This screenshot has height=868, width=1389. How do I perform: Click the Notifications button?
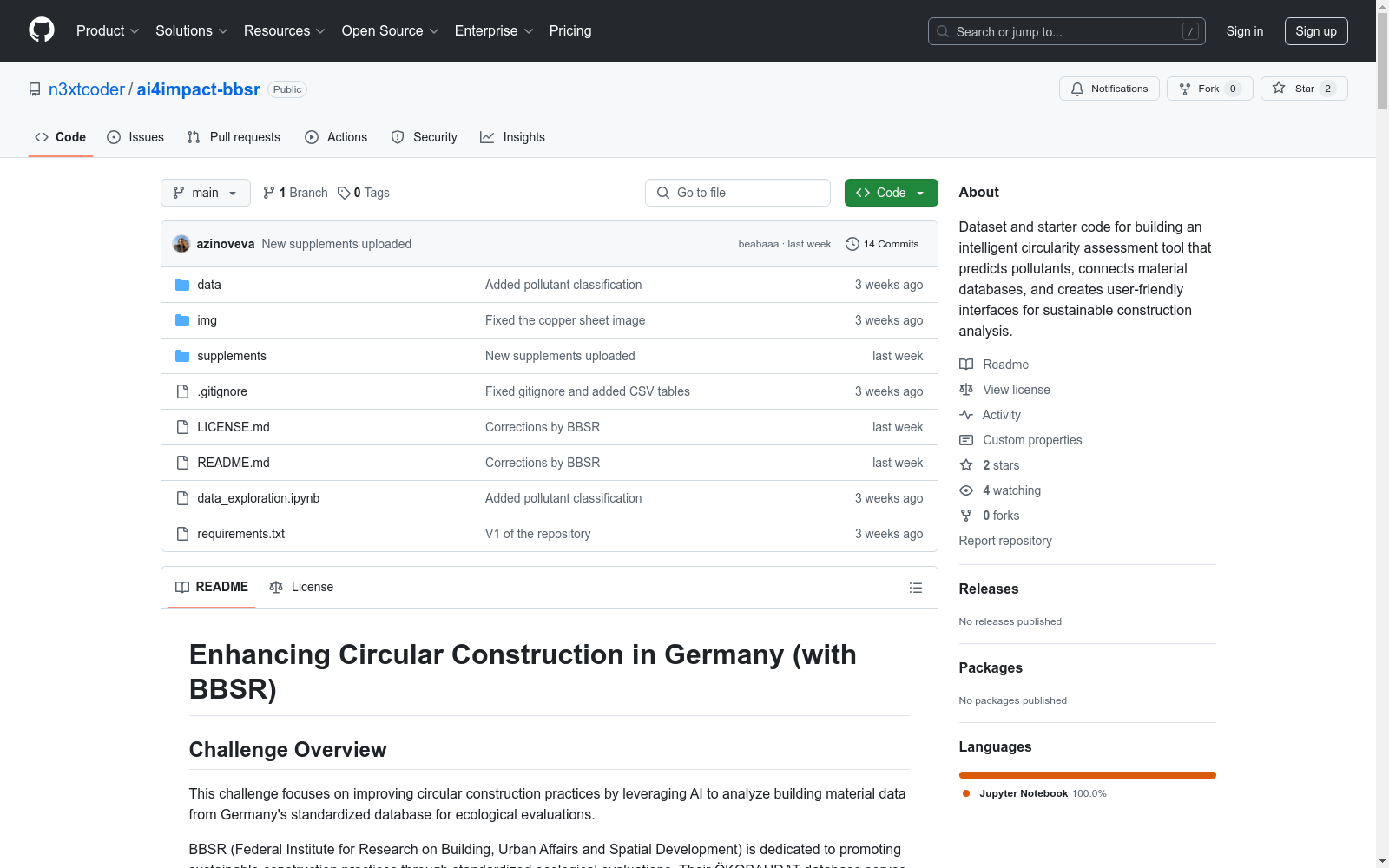[1109, 89]
